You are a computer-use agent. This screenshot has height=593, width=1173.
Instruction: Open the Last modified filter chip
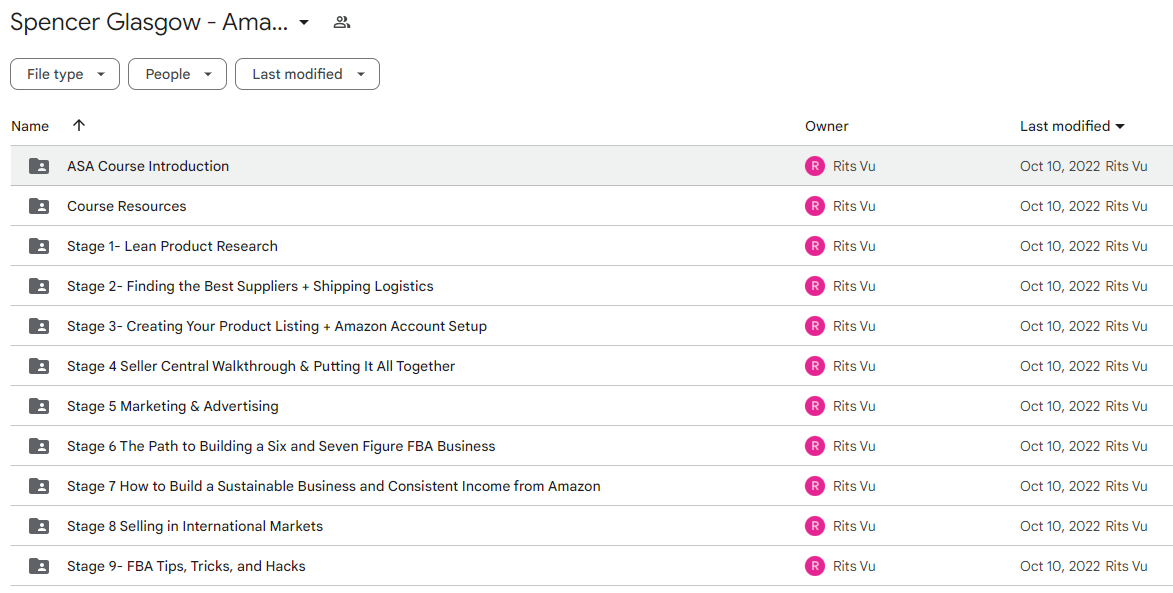[307, 74]
